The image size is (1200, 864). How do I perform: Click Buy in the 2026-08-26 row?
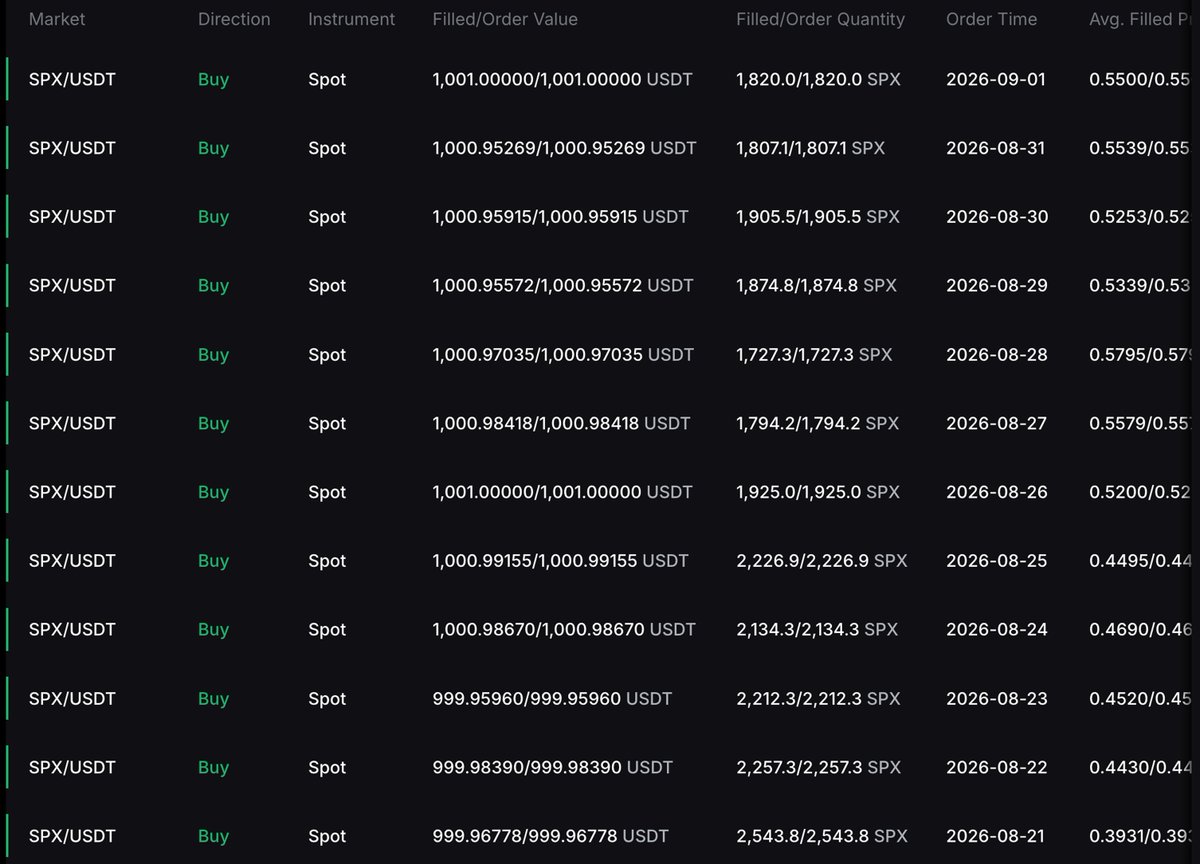click(213, 492)
